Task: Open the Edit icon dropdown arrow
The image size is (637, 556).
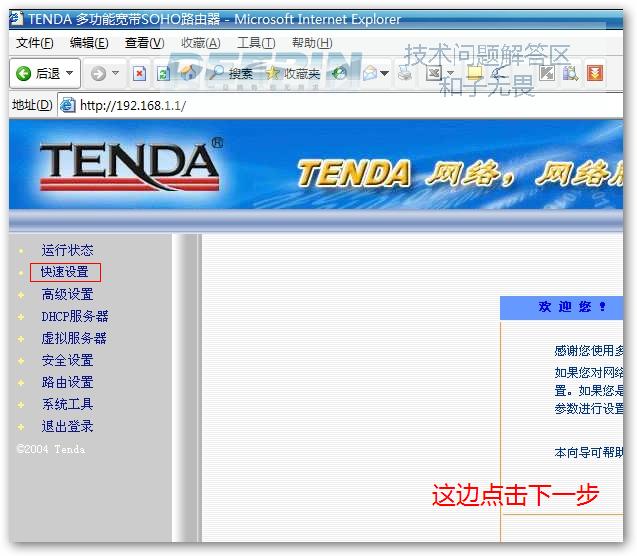Action: 450,74
